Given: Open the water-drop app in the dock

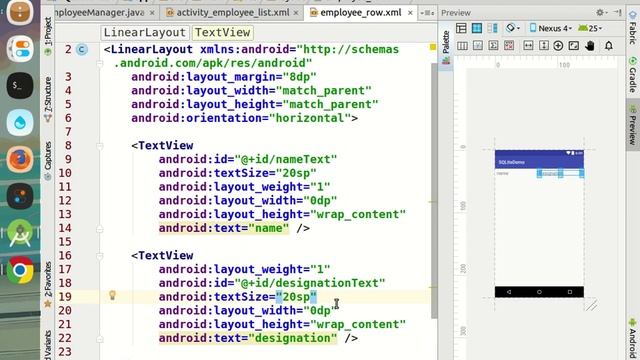Looking at the screenshot, I should (20, 122).
